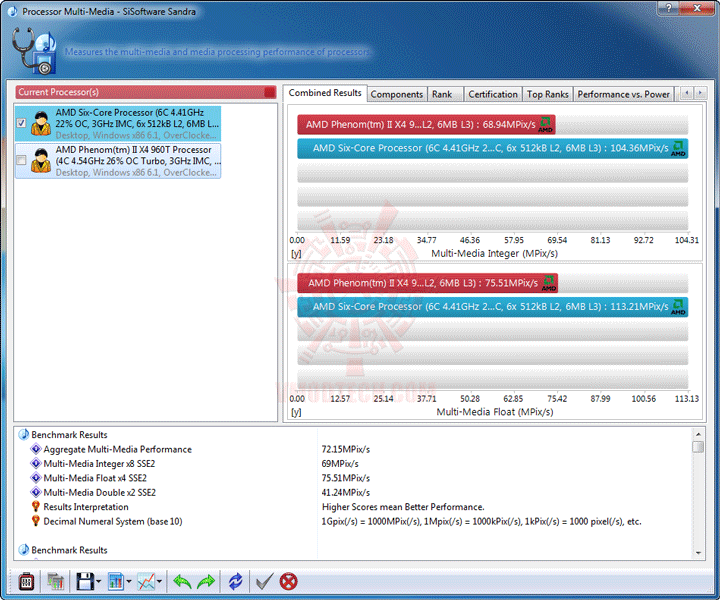Viewport: 720px width, 600px height.
Task: Click the green forward arrow
Action: 206,582
